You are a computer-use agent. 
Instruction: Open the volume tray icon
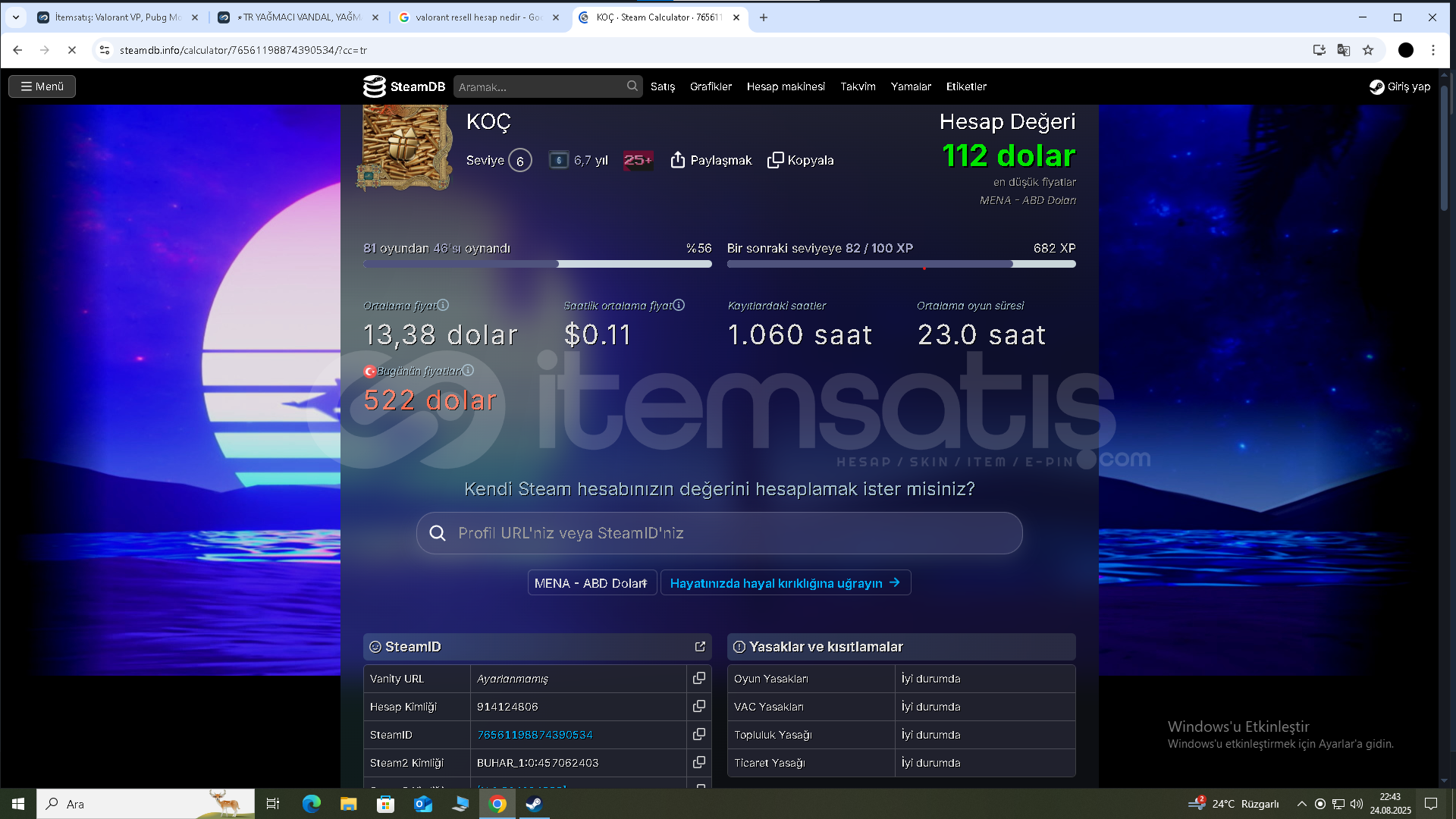(1357, 804)
